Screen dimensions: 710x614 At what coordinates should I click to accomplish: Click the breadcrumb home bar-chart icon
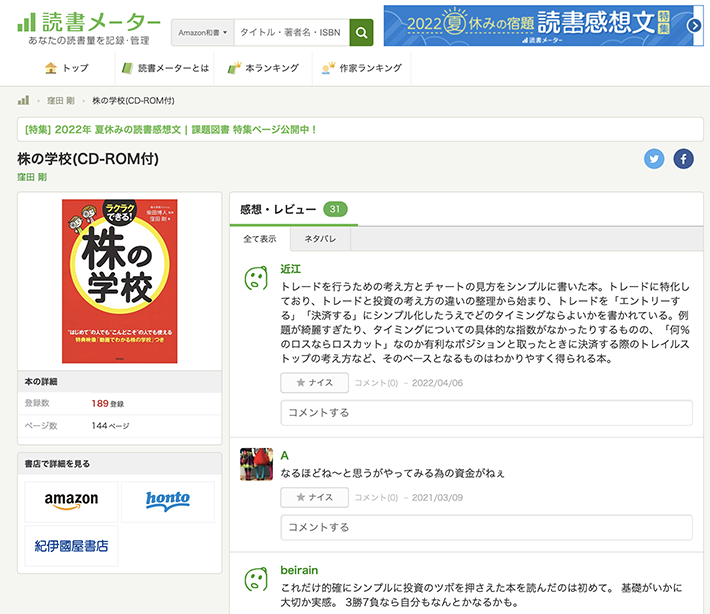coord(23,101)
